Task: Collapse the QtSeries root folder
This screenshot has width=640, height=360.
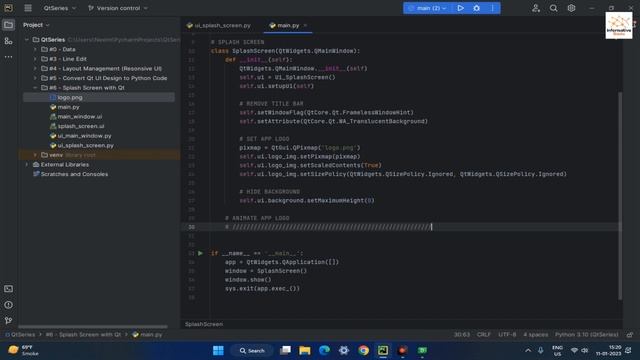Action: click(27, 40)
